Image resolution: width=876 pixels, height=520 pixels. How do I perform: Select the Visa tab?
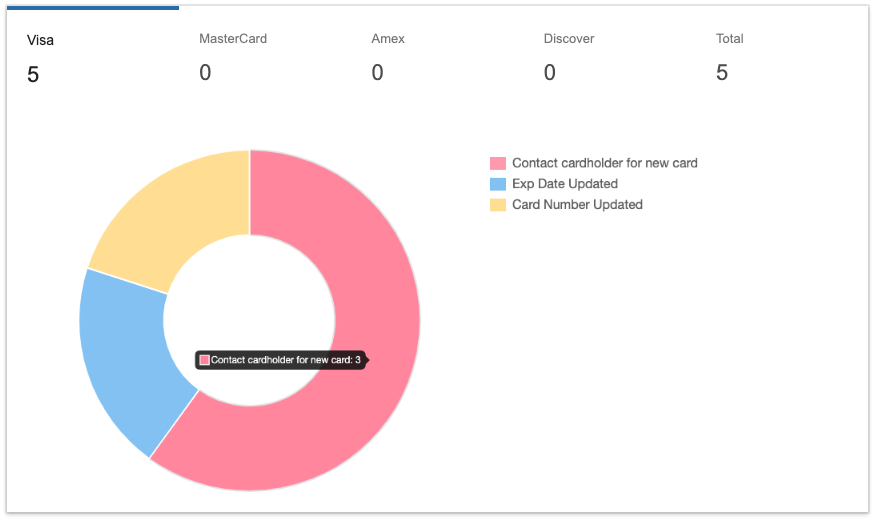tap(41, 40)
